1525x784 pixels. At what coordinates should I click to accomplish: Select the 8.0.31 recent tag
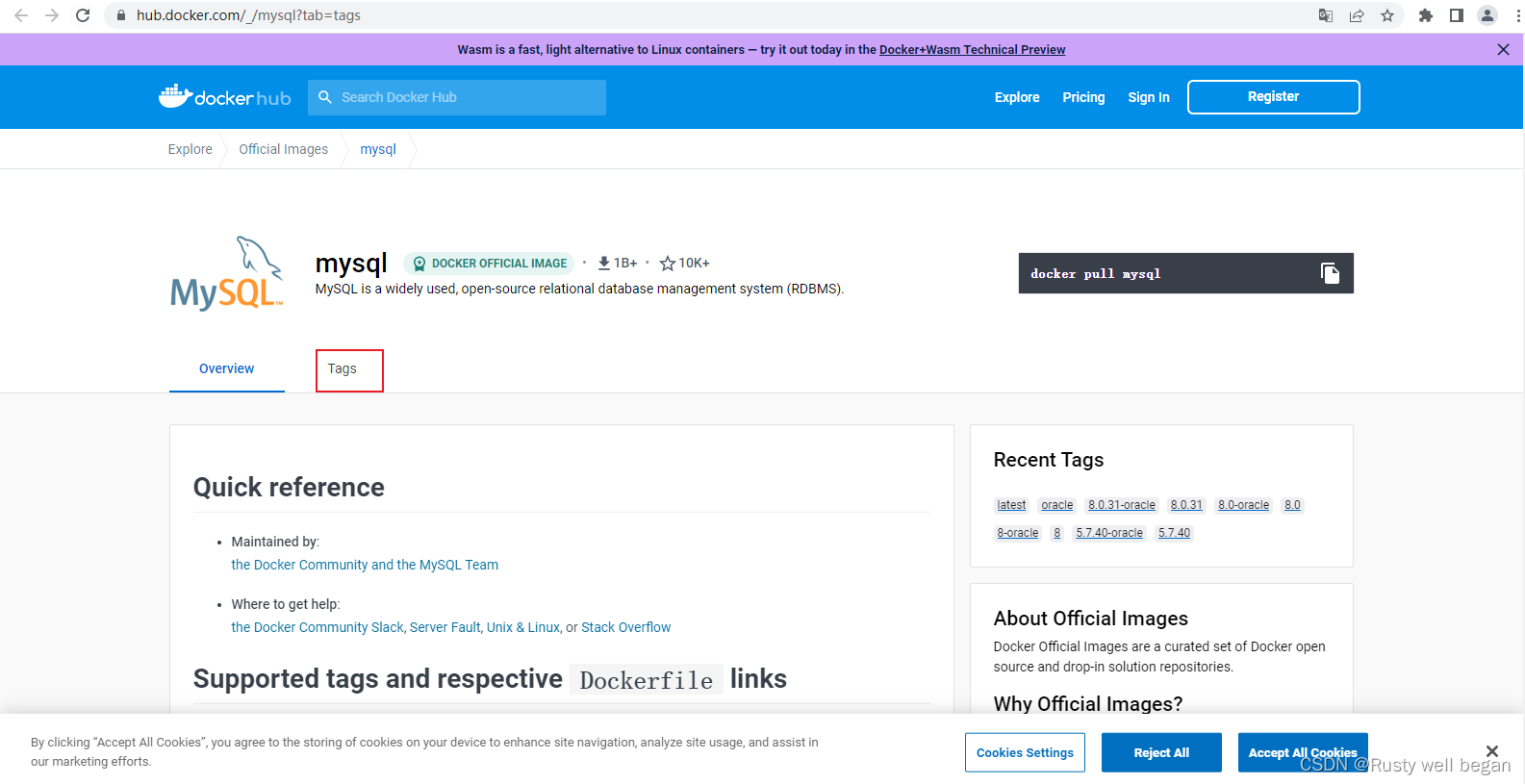(x=1186, y=505)
